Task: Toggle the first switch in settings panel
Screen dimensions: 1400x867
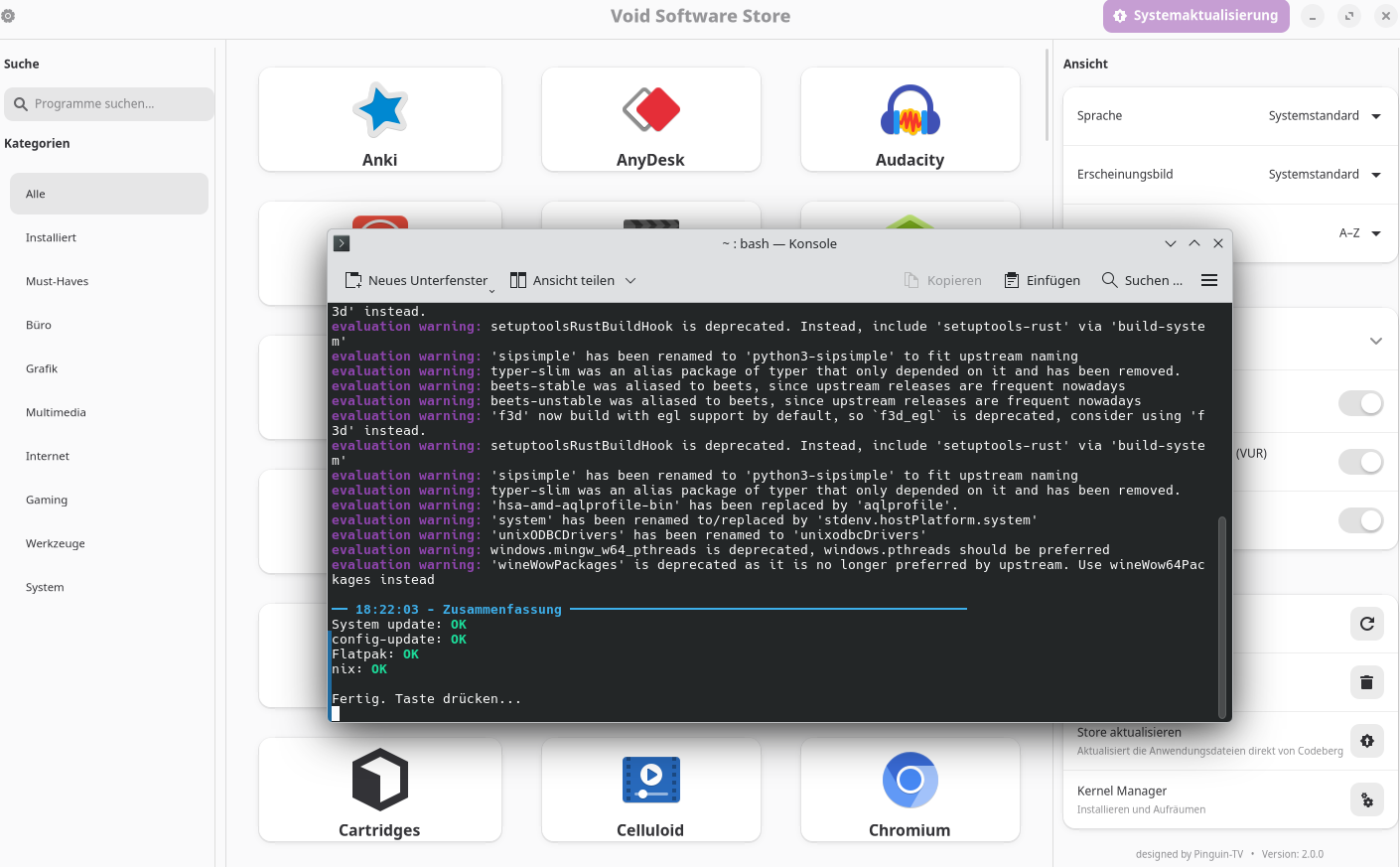Action: pos(1361,403)
